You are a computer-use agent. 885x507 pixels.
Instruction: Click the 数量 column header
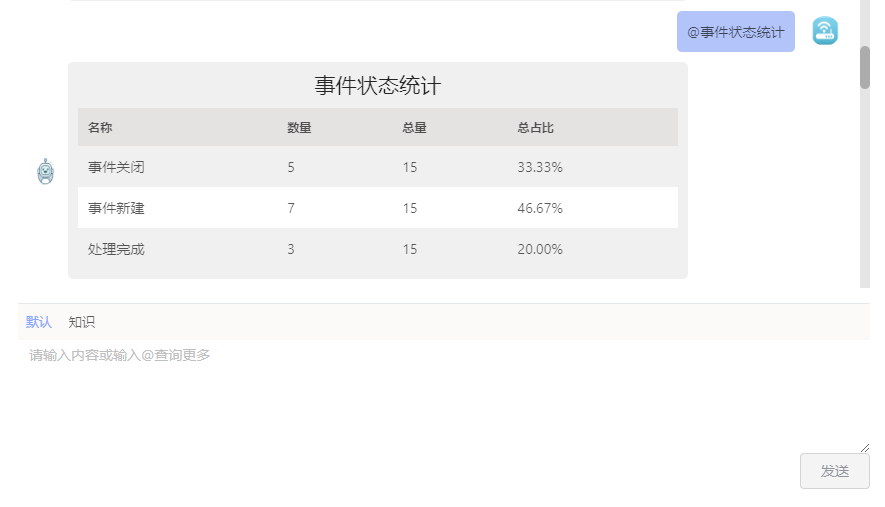[299, 128]
